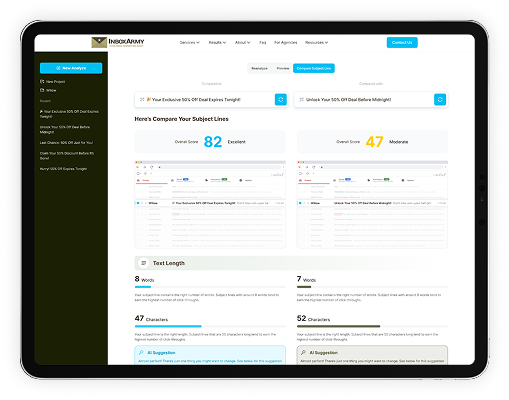Viewport: 509px width, 400px height.
Task: Open recent 'Your Exclusive 50% Off Deal Expires Tonight' entry
Action: point(69,114)
